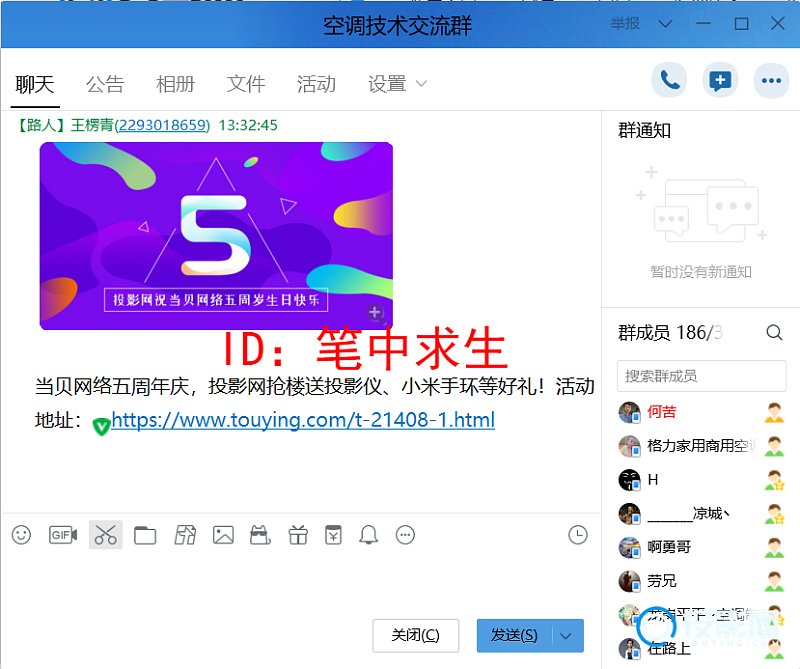Click the 关闭(C) button
Image resolution: width=800 pixels, height=669 pixels.
[415, 636]
